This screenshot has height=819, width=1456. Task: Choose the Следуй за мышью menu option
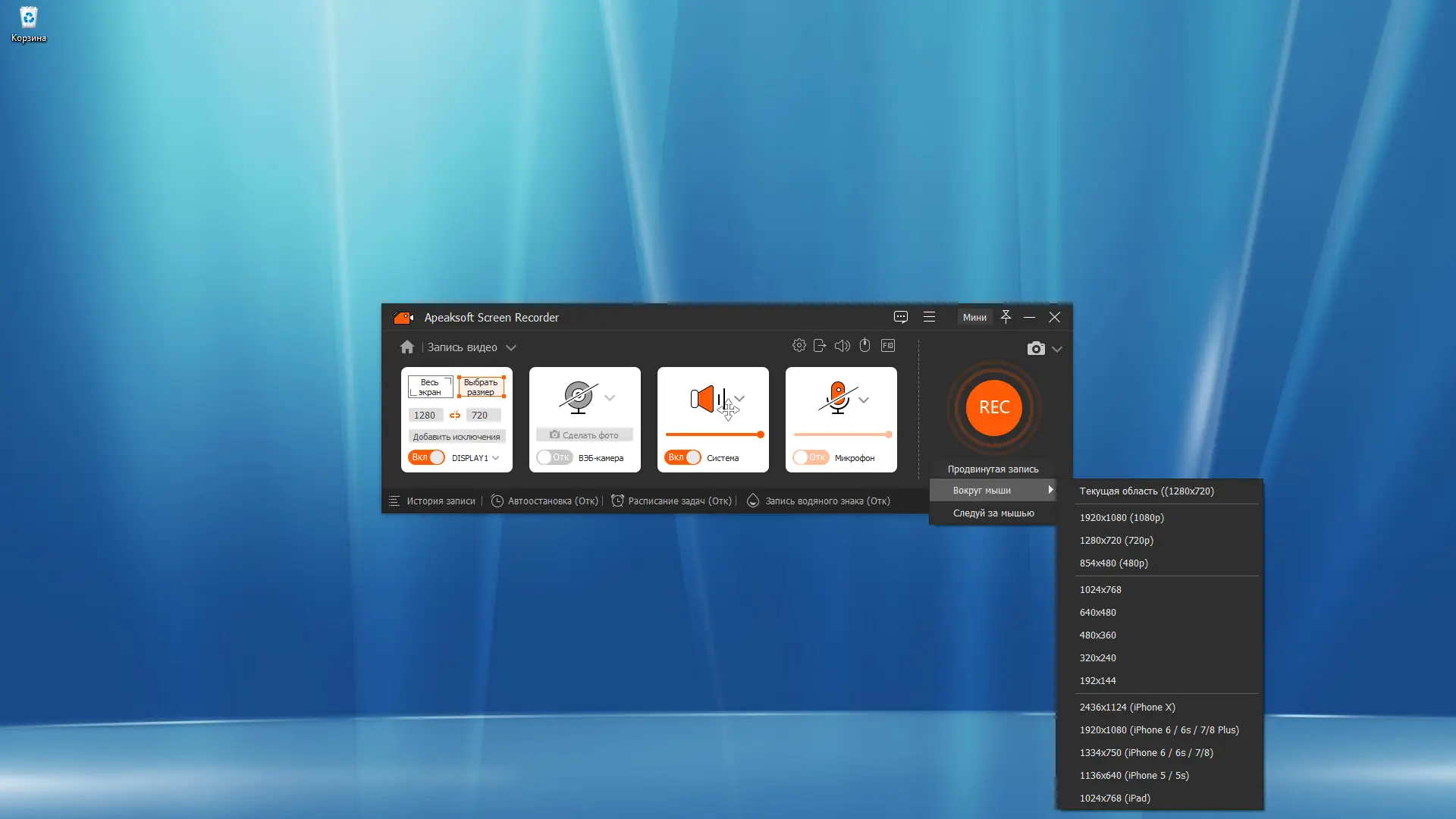(993, 513)
